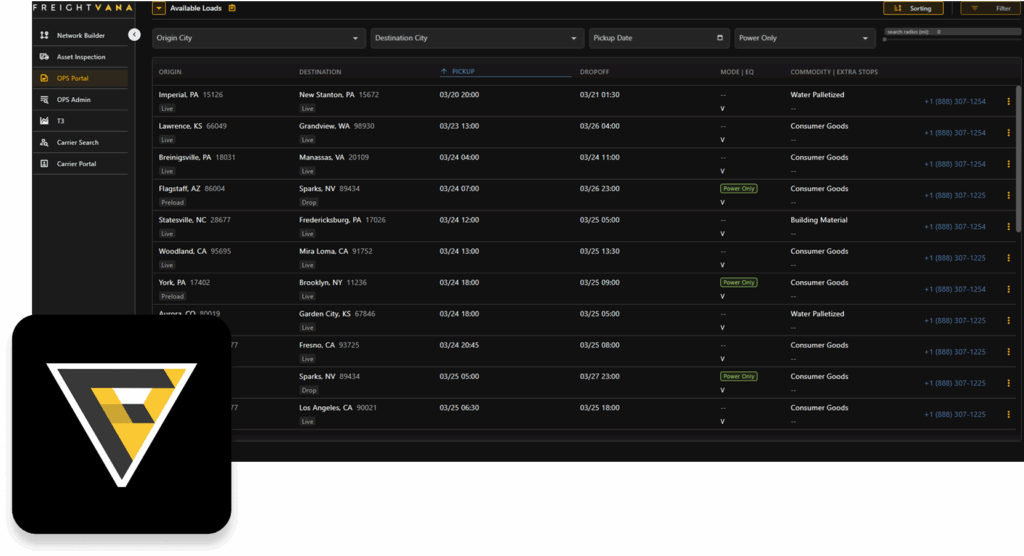Open Carrier Search in the sidebar
This screenshot has width=1024, height=556.
coord(78,142)
